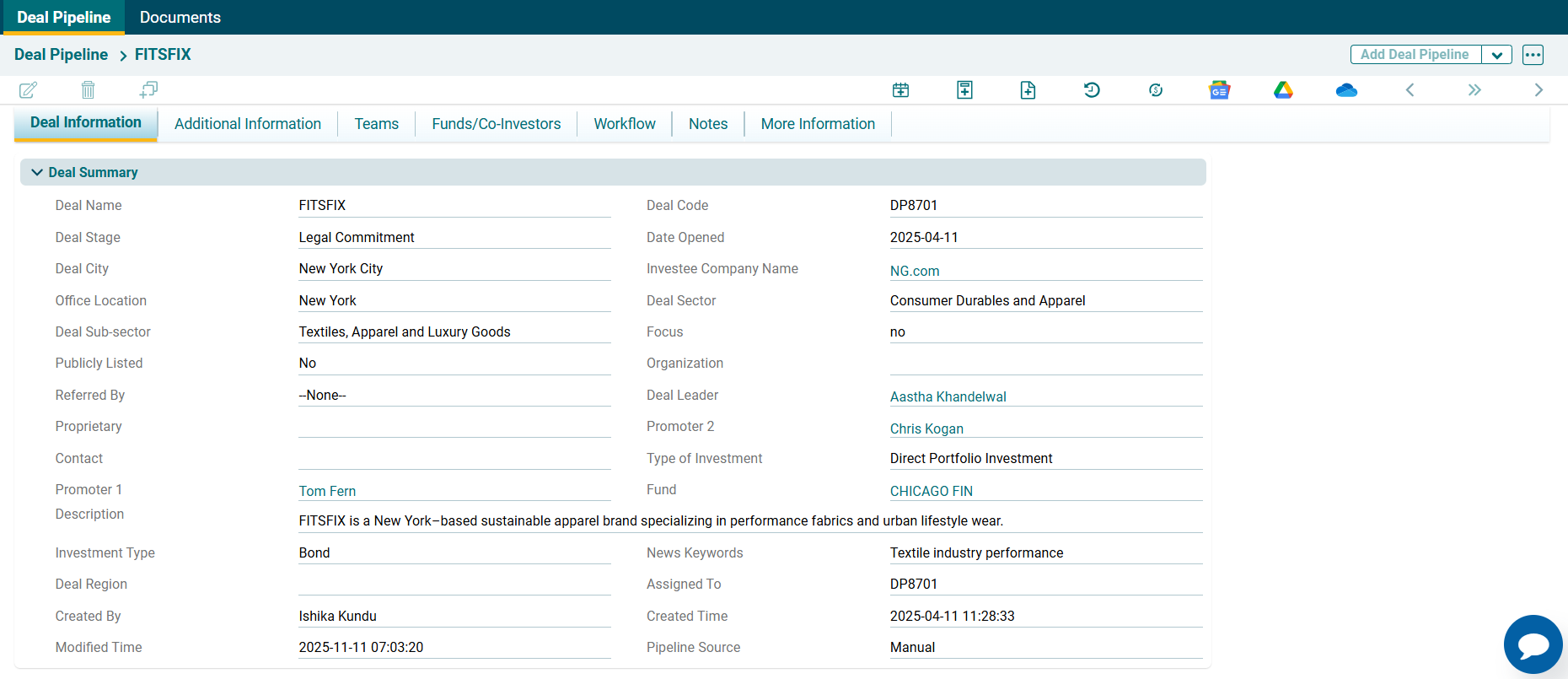Click the clone deal icon
This screenshot has height=679, width=1568.
(149, 89)
